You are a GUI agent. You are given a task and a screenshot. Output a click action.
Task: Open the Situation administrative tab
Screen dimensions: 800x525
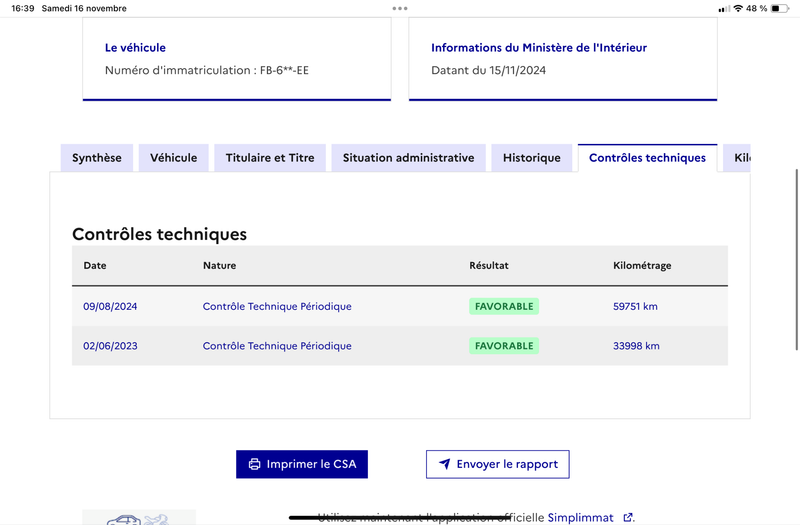(x=409, y=158)
